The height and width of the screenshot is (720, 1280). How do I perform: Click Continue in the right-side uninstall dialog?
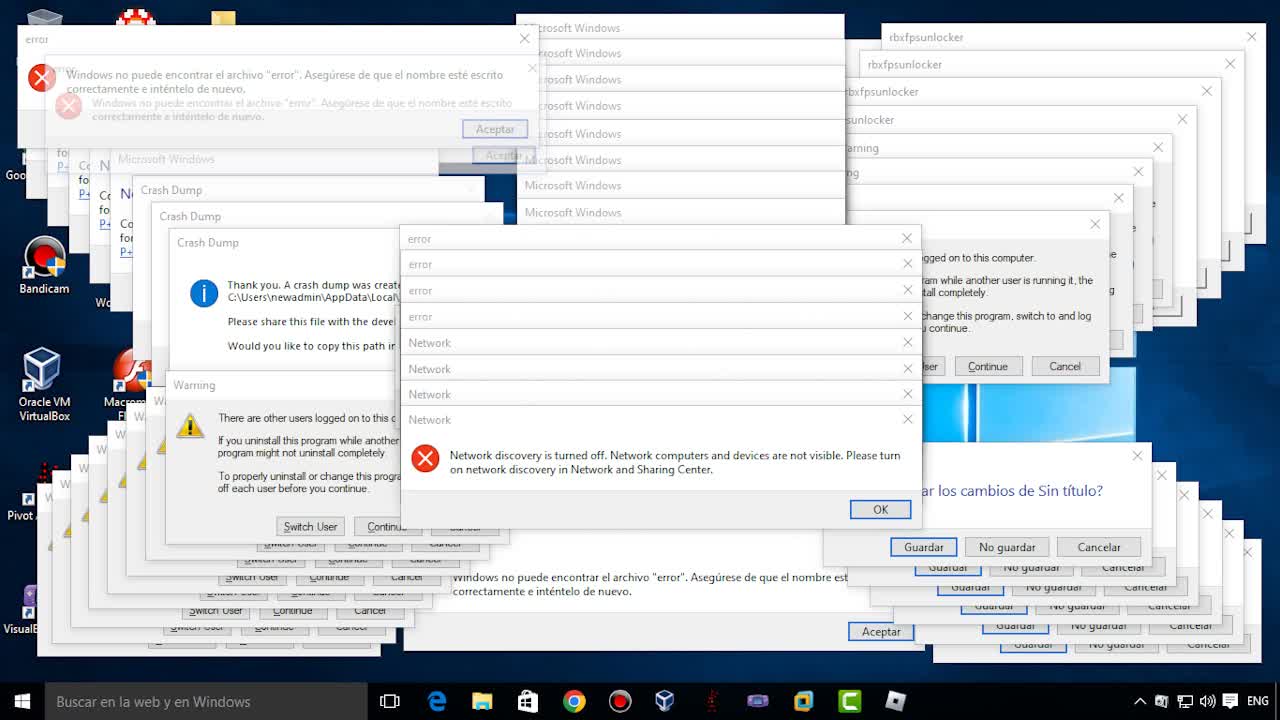988,366
